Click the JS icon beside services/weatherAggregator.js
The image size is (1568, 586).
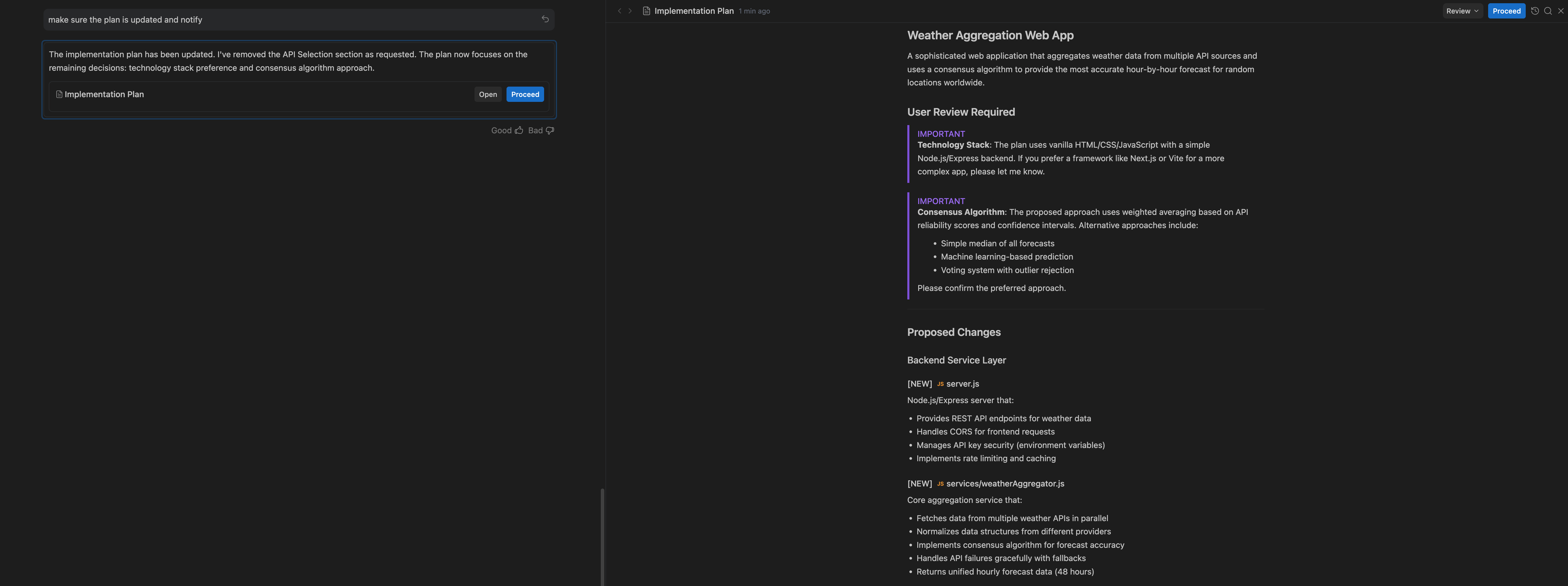click(941, 484)
